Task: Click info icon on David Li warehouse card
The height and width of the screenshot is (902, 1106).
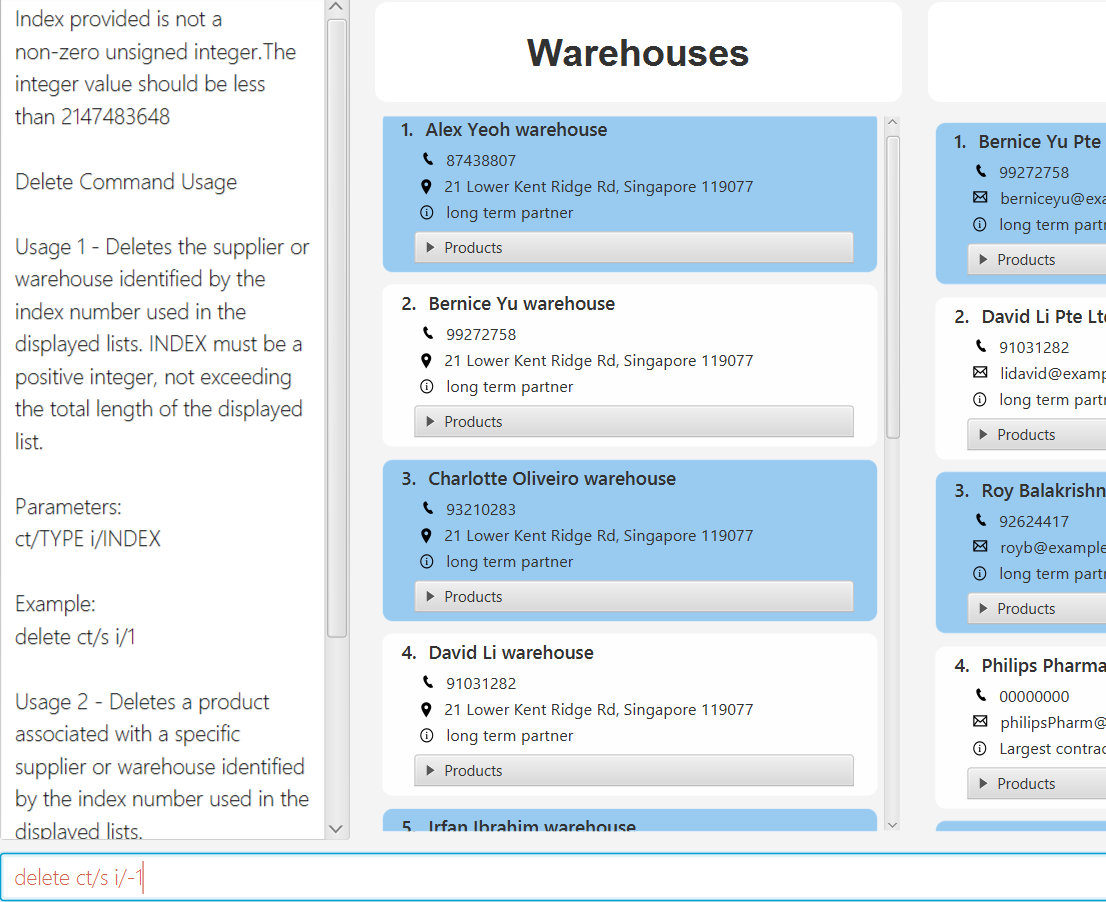Action: pyautogui.click(x=427, y=736)
